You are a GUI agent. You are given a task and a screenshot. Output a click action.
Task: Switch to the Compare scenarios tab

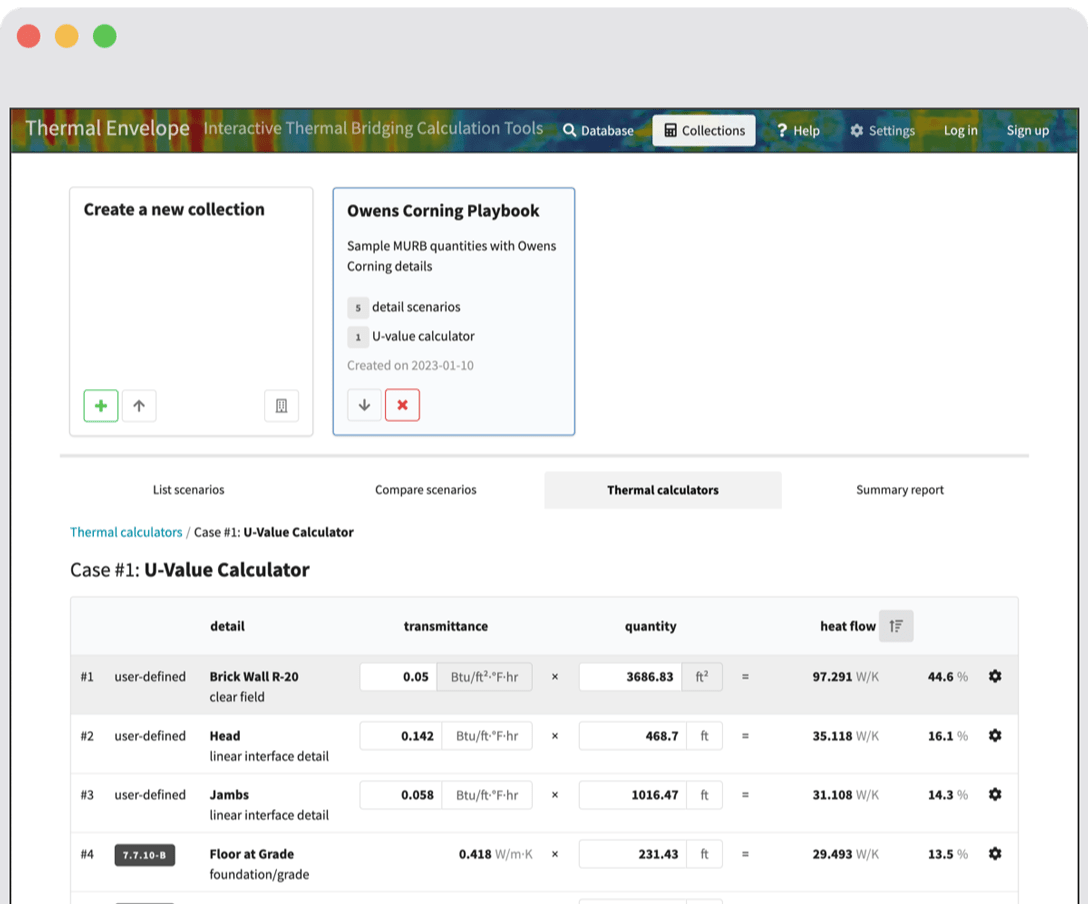point(425,490)
